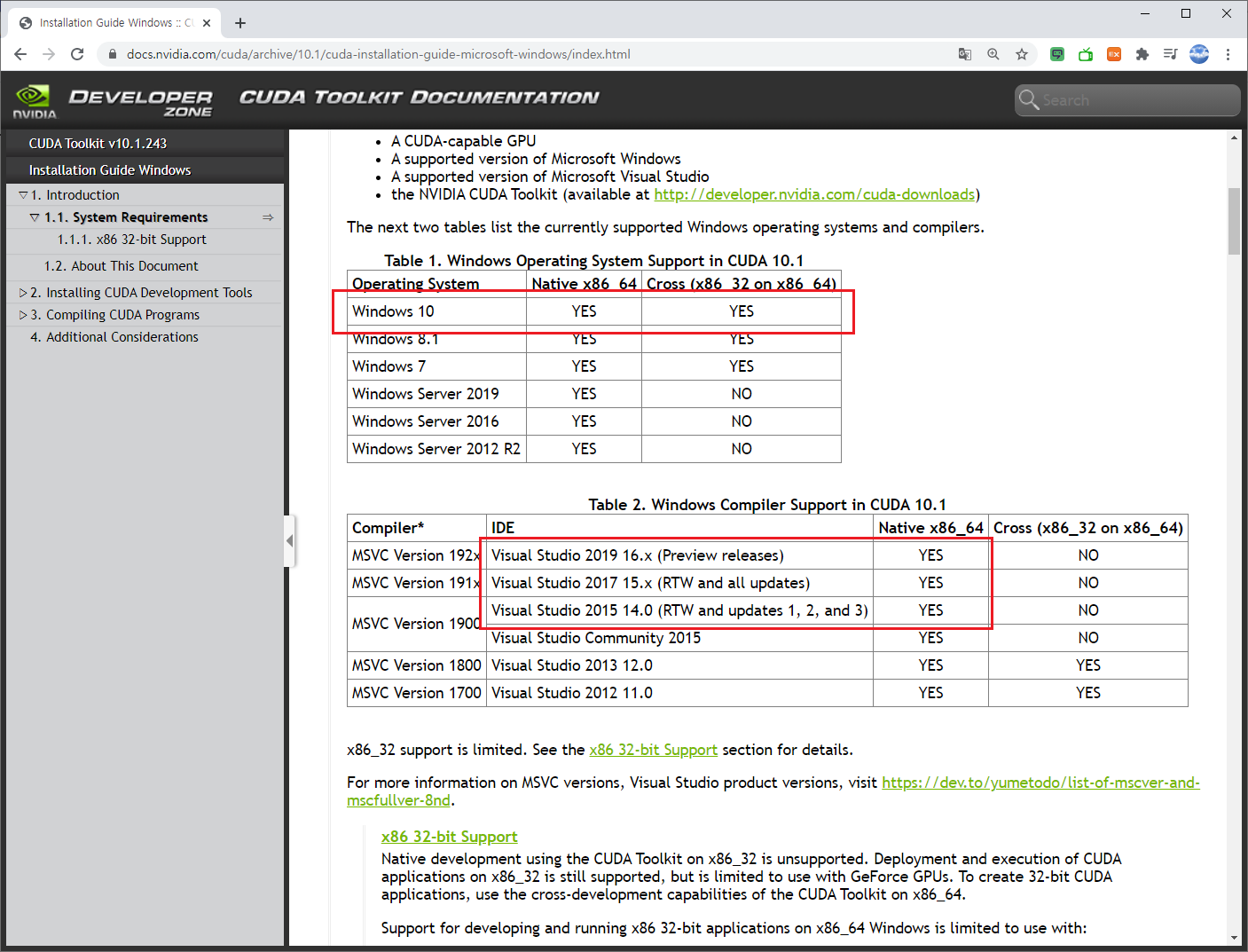1248x952 pixels.
Task: Open the Chrome profile avatar
Action: 1199,54
